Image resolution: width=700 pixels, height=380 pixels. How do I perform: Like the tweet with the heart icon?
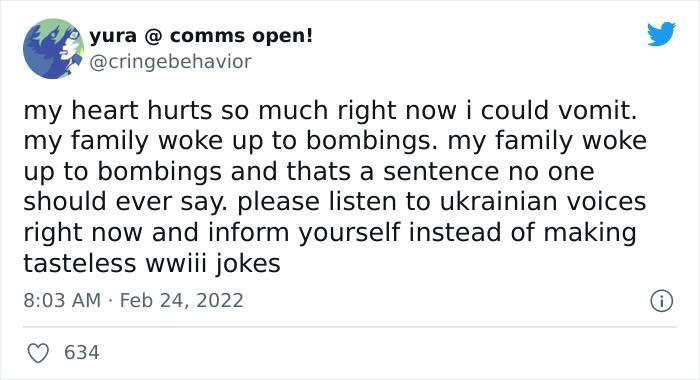click(x=38, y=353)
